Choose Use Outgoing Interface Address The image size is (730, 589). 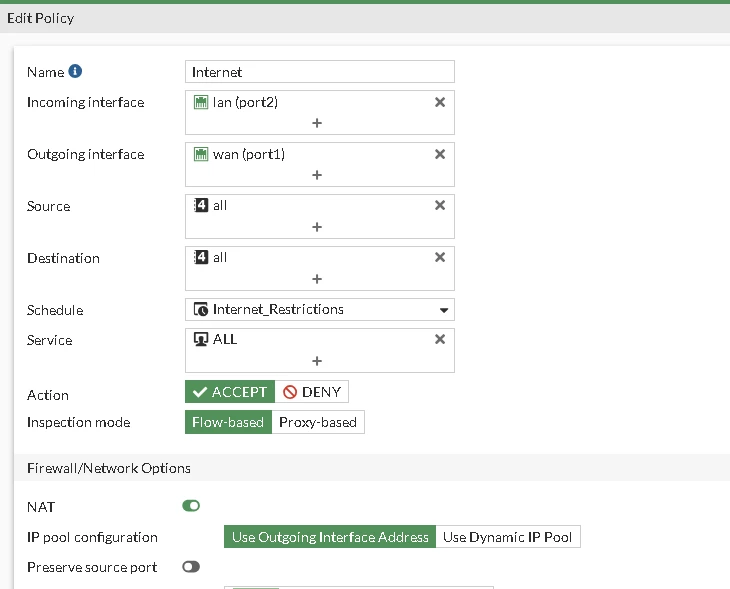(330, 537)
